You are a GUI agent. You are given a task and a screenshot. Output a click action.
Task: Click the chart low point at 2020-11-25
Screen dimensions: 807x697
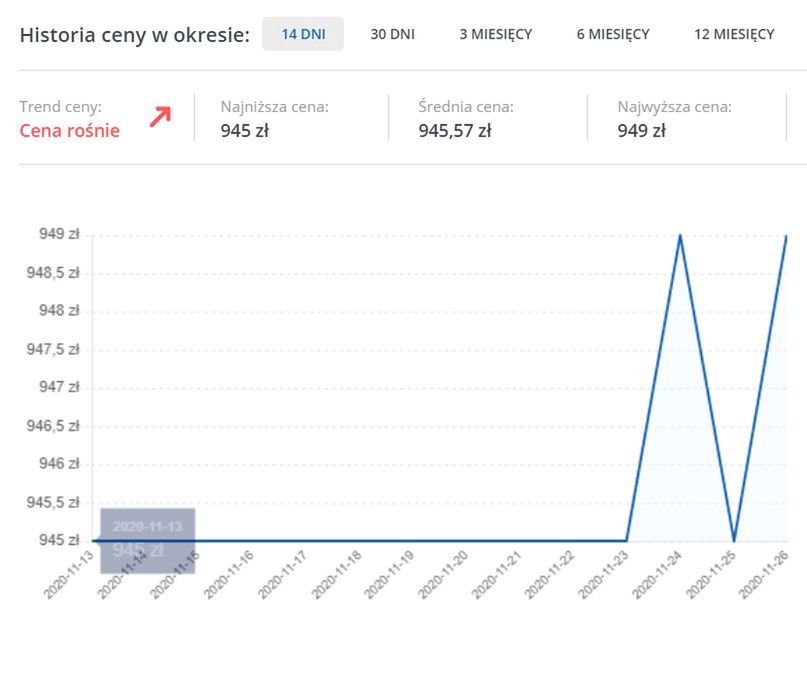click(x=734, y=541)
